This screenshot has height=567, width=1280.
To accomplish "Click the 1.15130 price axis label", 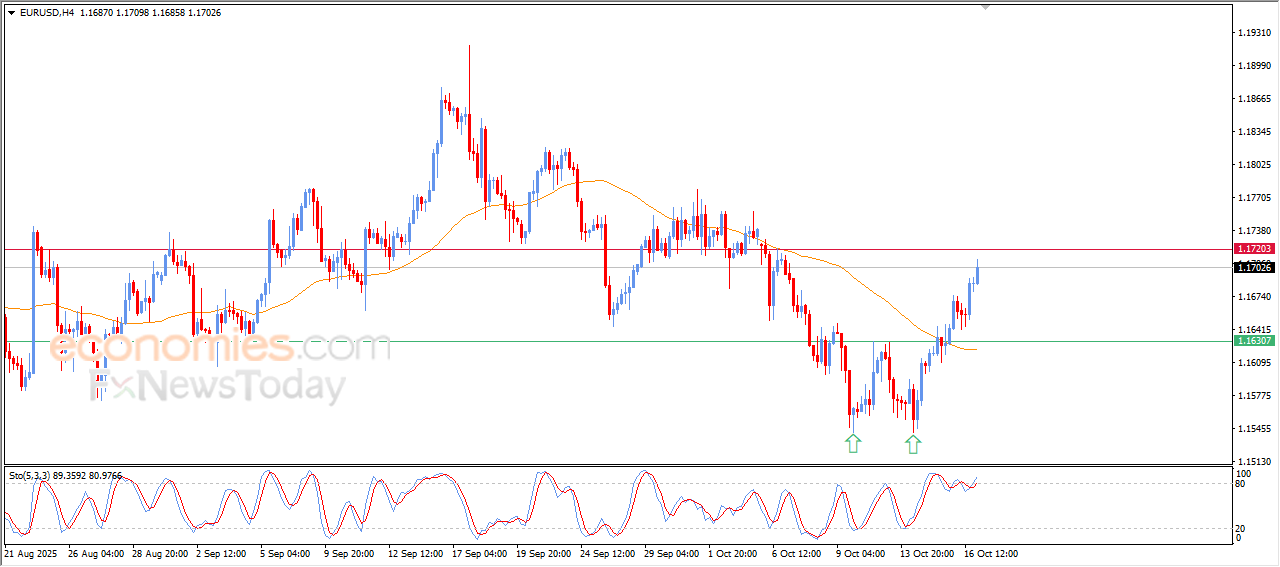I will (1254, 462).
